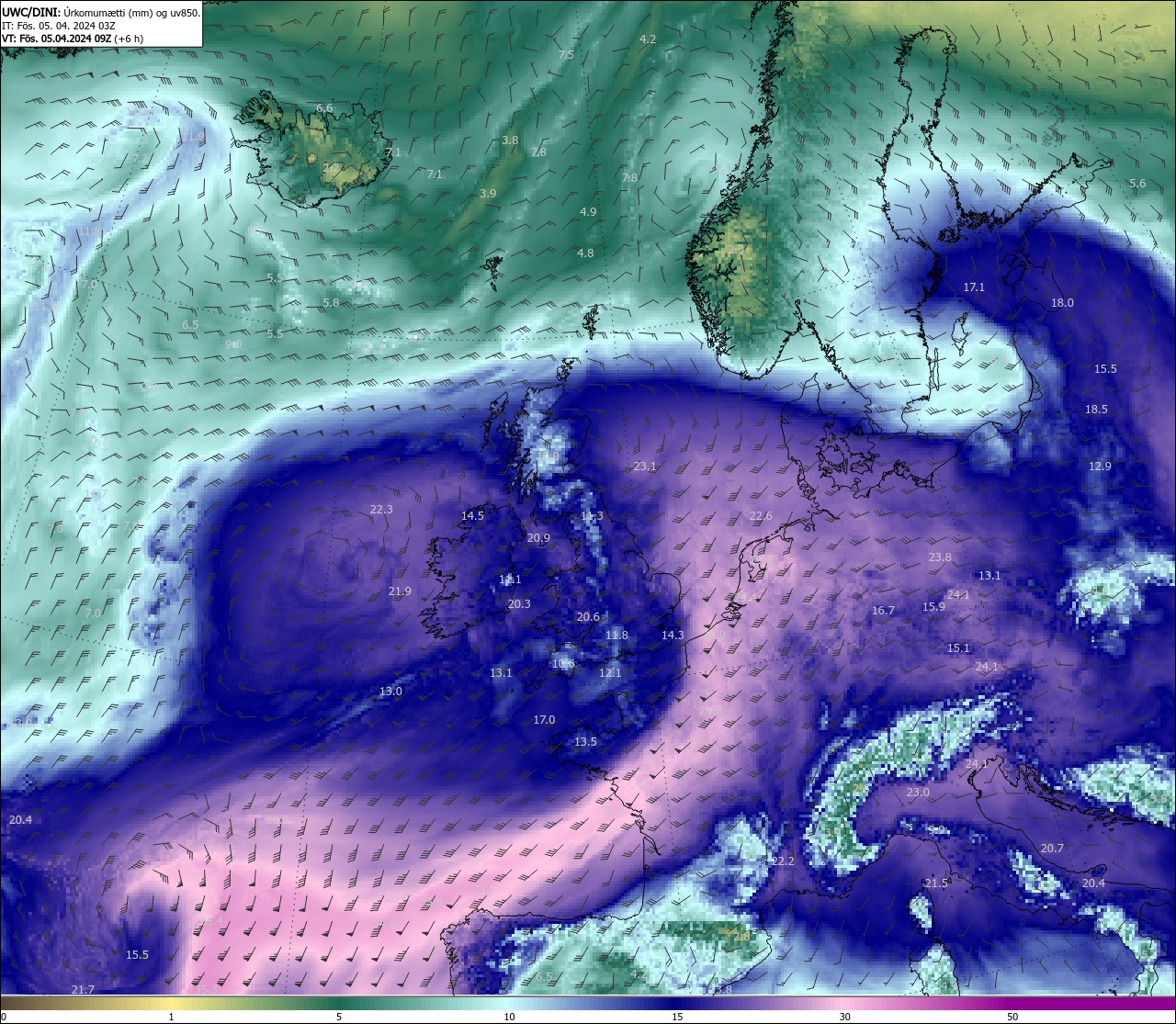
Task: Click the scale label 50
Action: click(1012, 1017)
